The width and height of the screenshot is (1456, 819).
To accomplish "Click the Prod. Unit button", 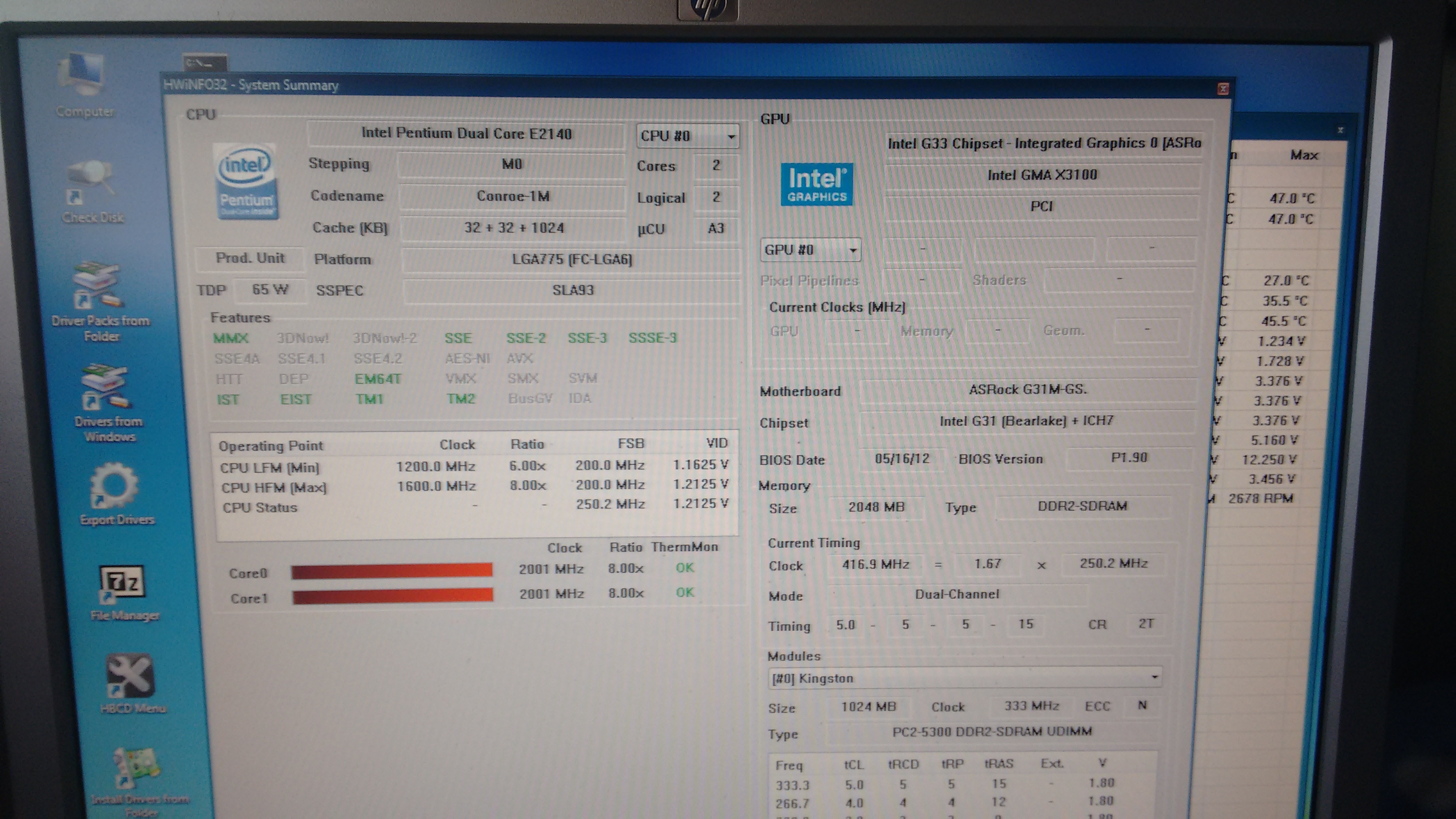I will pos(250,258).
